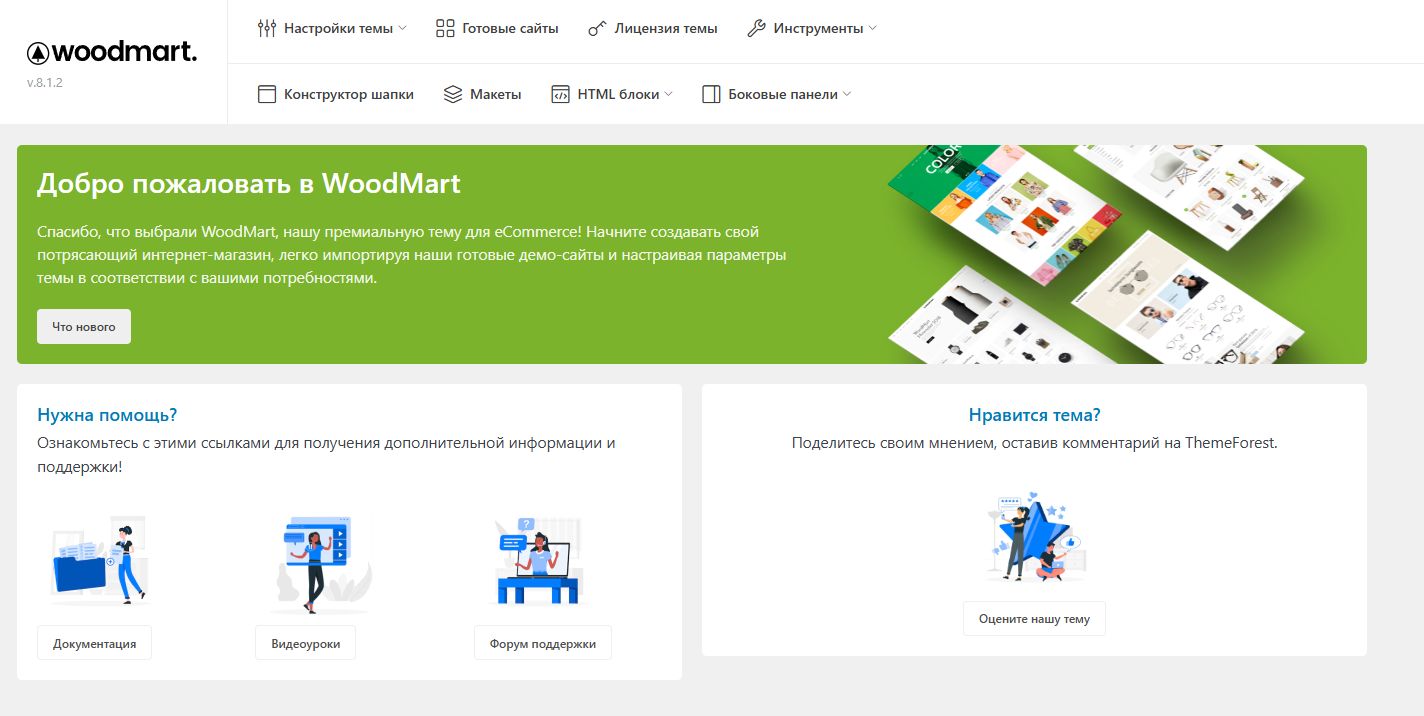Click the sidebar icon beside Боковые панели
This screenshot has width=1424, height=716.
click(711, 94)
